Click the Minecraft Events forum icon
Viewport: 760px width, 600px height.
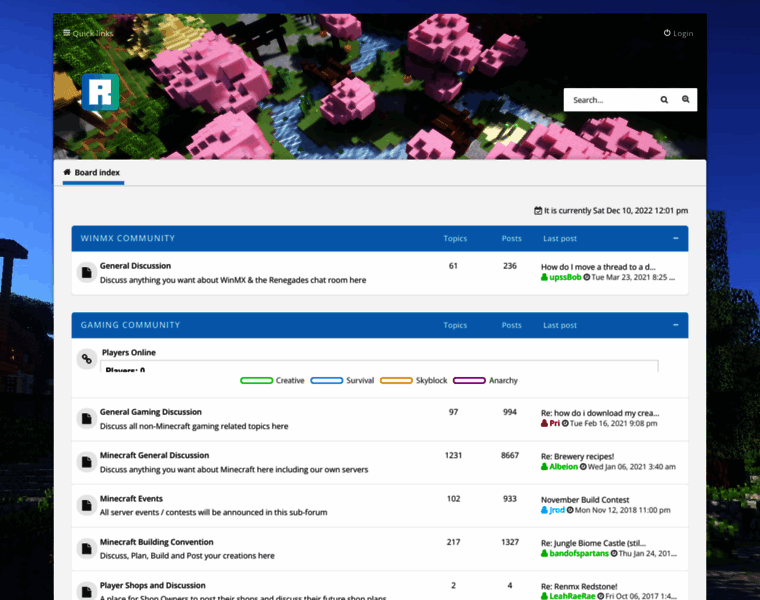click(87, 505)
